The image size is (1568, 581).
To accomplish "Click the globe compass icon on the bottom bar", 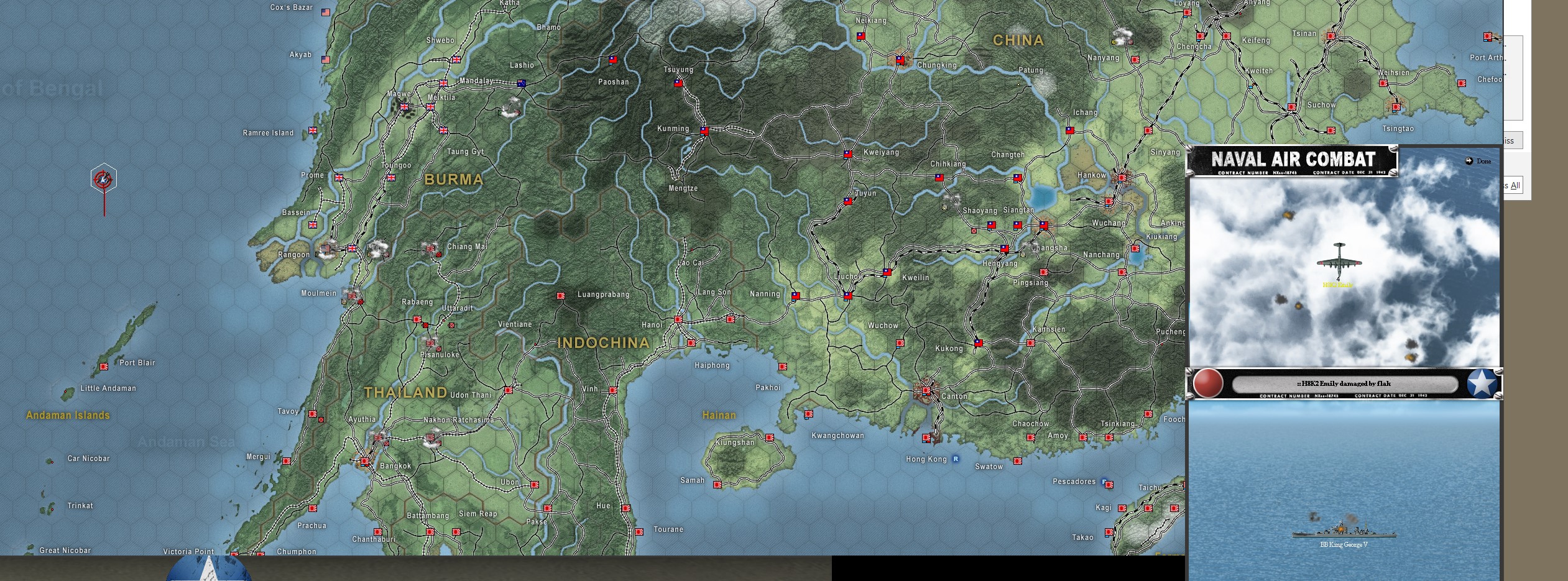I will click(208, 568).
